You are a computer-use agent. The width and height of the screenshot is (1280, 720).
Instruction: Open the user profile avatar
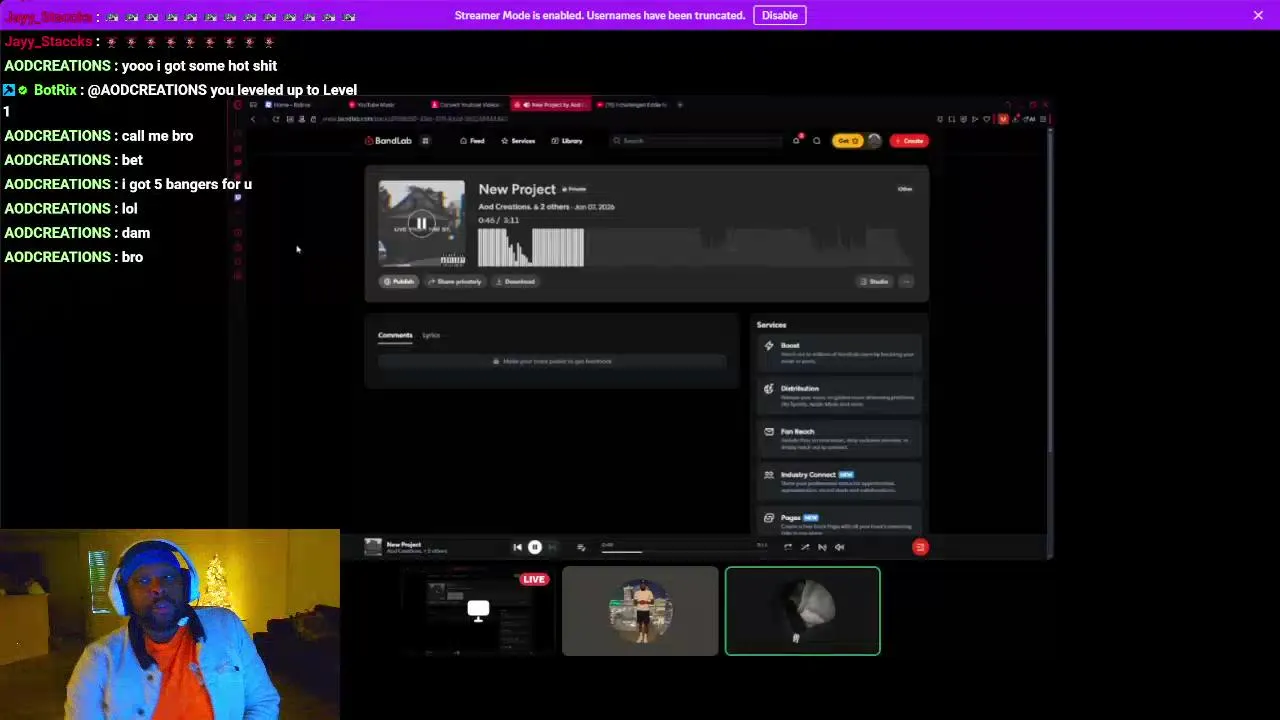(x=874, y=141)
